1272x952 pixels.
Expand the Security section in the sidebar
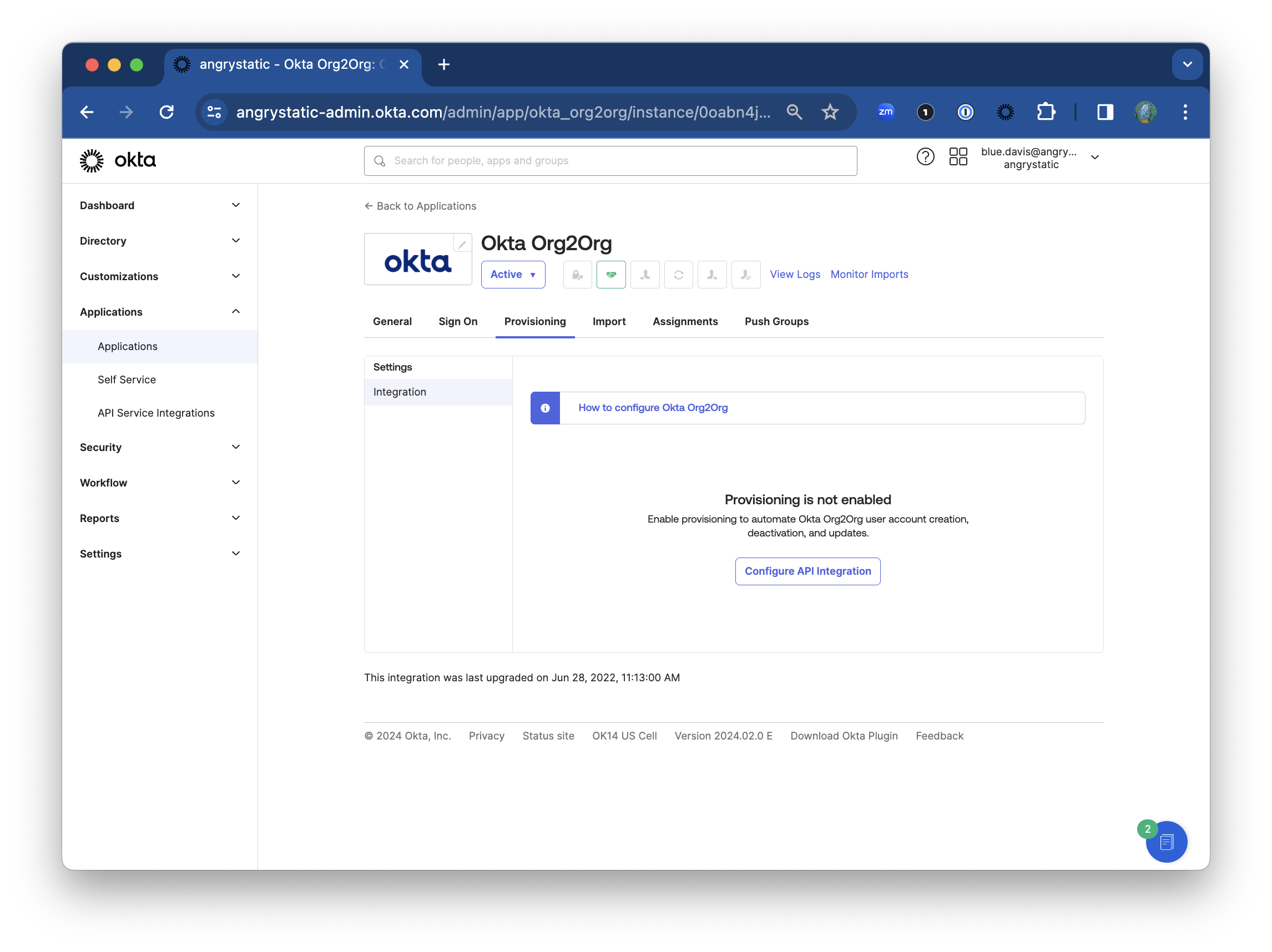pos(159,447)
